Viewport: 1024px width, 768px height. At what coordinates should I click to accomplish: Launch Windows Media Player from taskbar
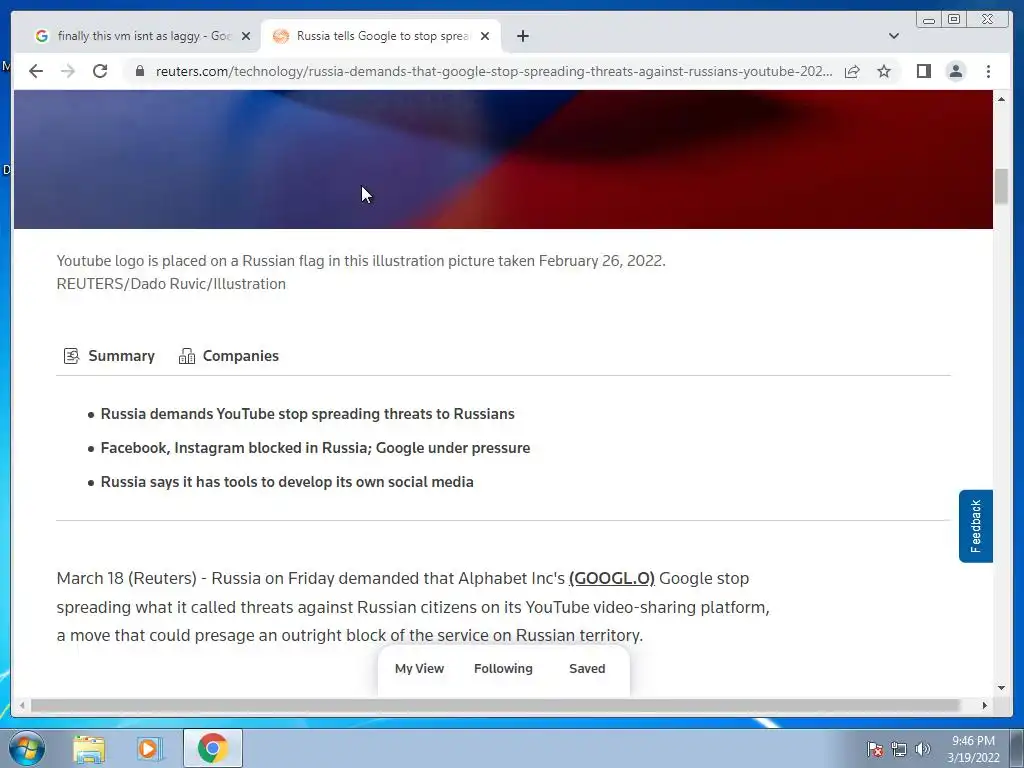pyautogui.click(x=149, y=748)
